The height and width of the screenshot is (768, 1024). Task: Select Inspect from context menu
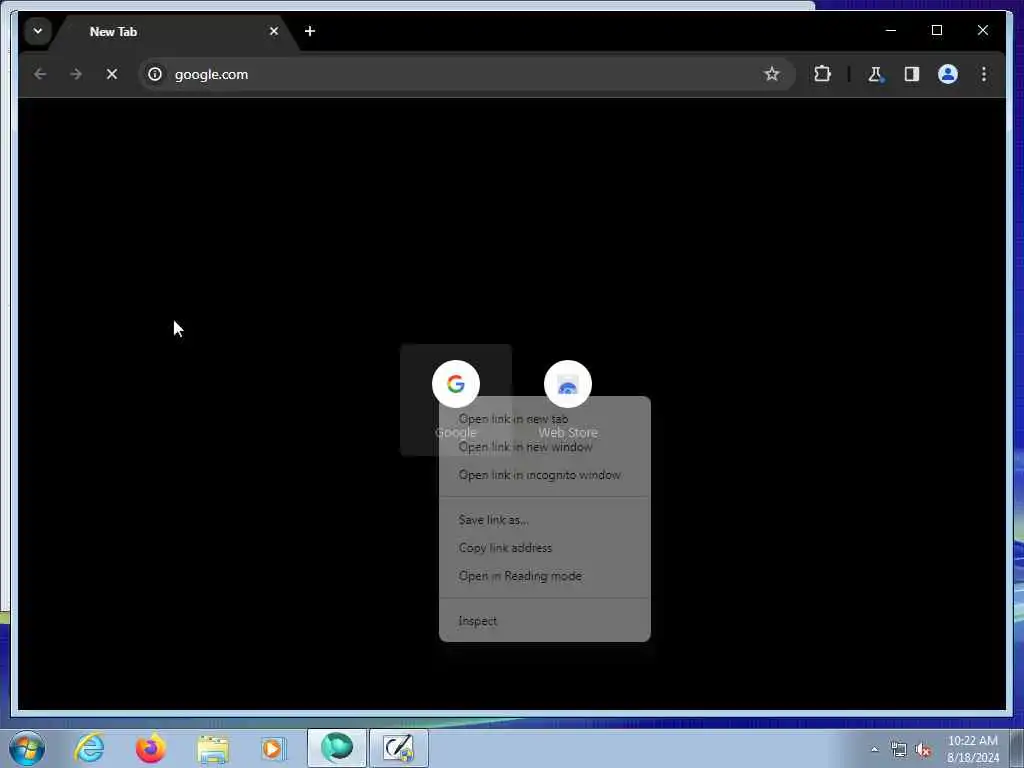545,621
